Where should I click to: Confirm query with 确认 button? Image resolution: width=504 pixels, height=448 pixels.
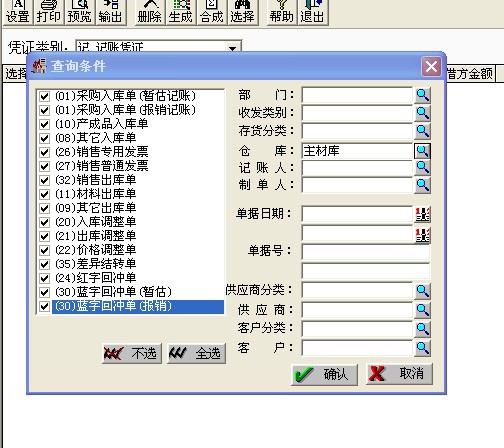tap(324, 374)
